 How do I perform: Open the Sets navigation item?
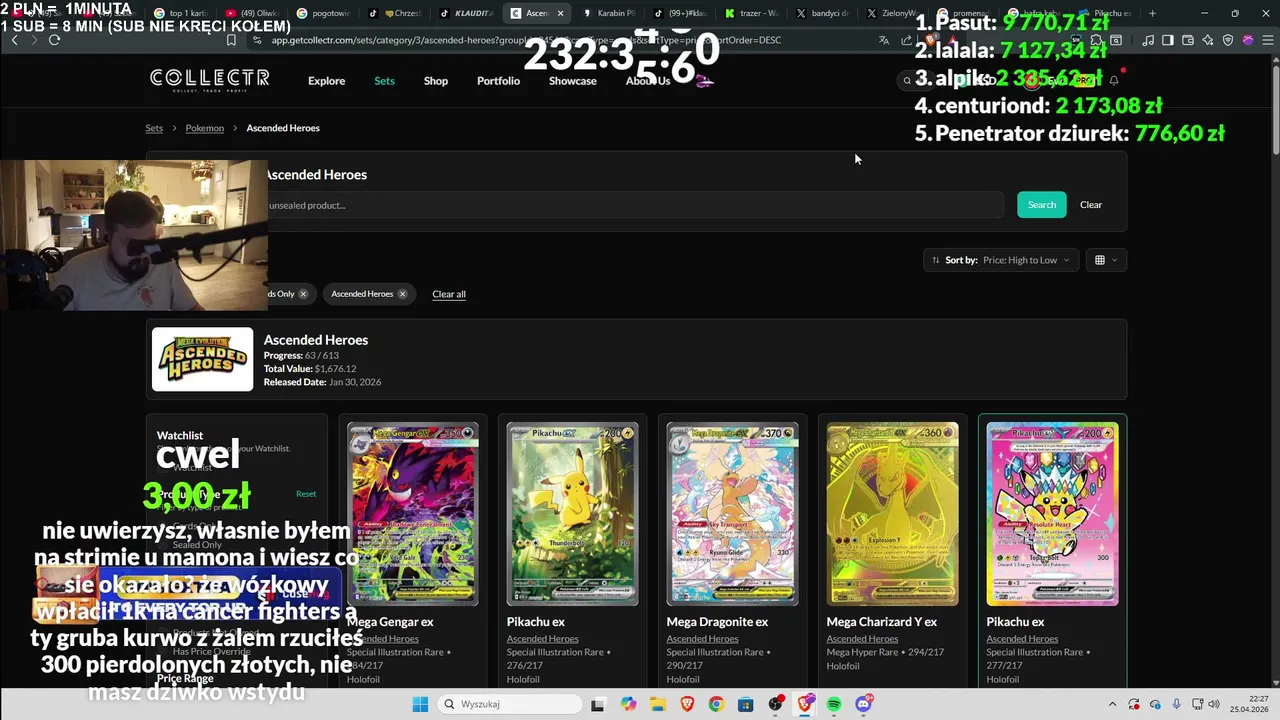coord(384,81)
